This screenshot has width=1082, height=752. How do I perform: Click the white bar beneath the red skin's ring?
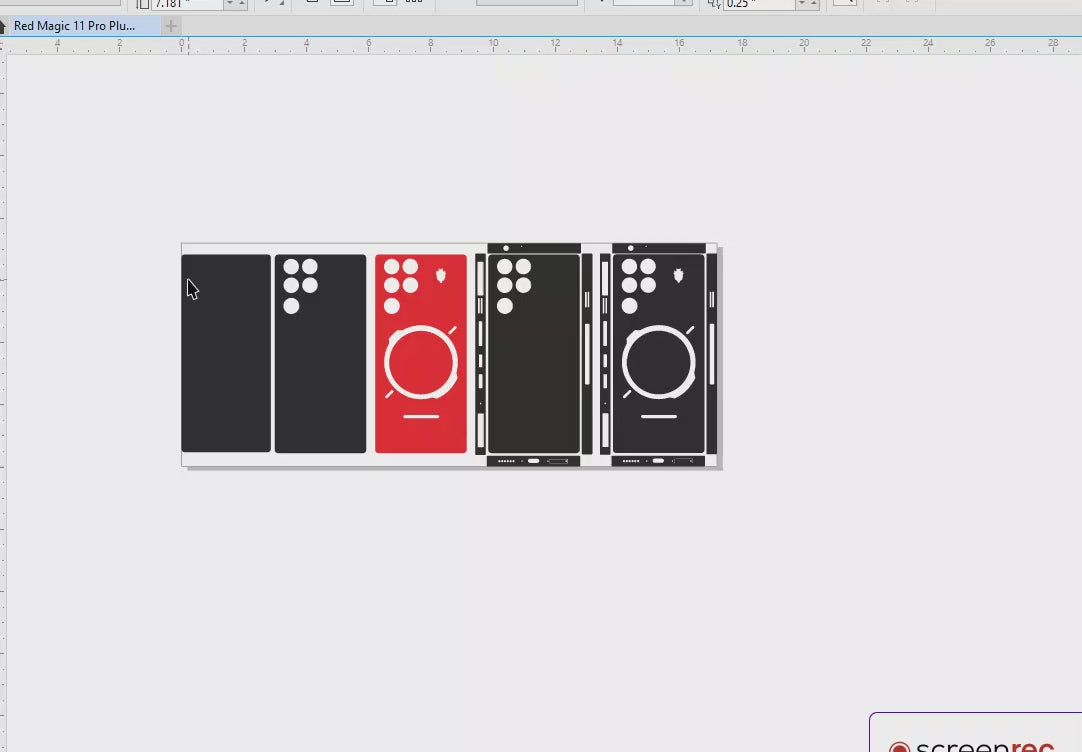(x=421, y=416)
